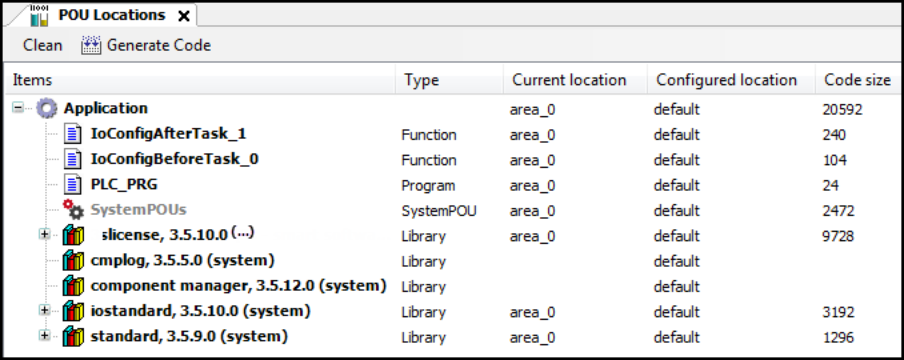Viewport: 904px width, 360px height.
Task: Click the Generate Code button label
Action: click(x=159, y=45)
